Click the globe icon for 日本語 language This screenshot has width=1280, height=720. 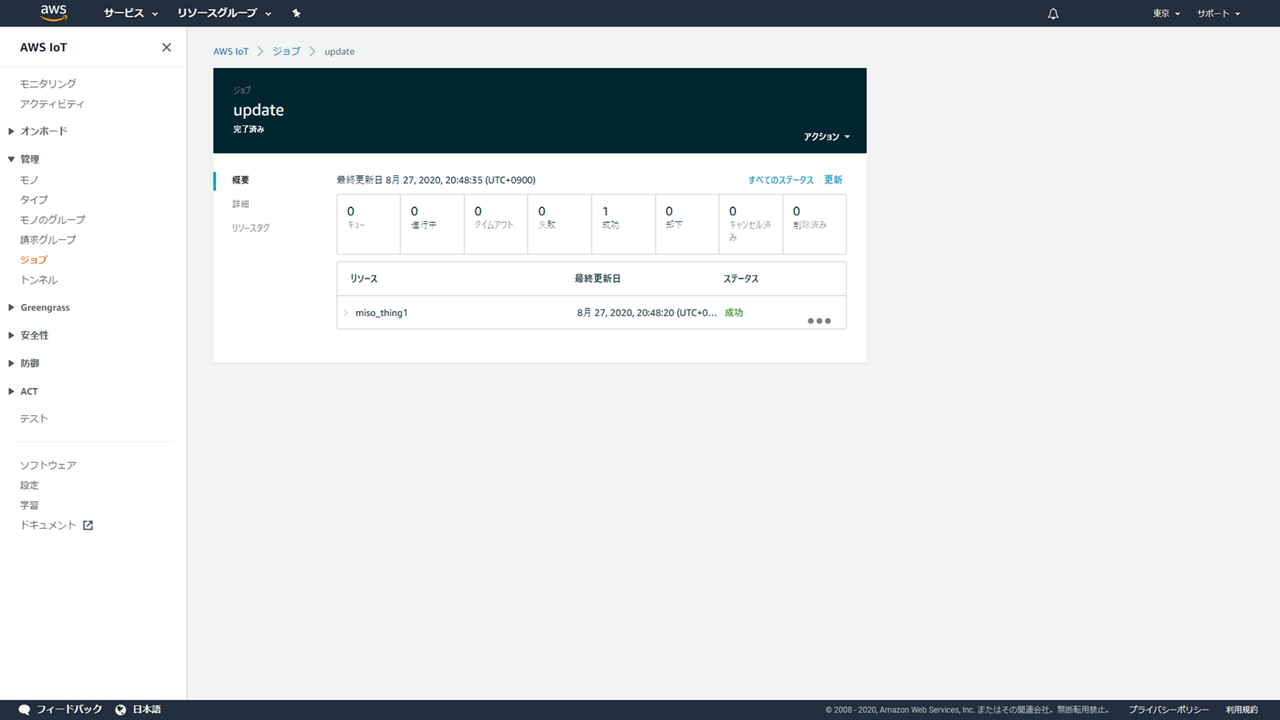pos(121,709)
